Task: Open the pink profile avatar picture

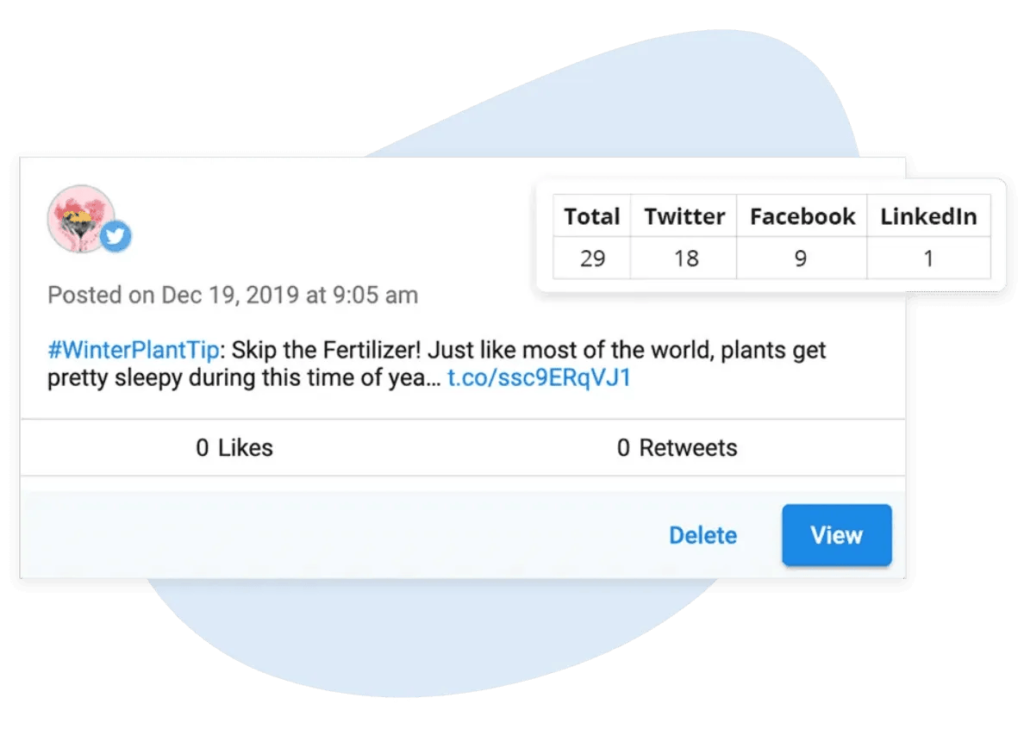Action: tap(79, 217)
